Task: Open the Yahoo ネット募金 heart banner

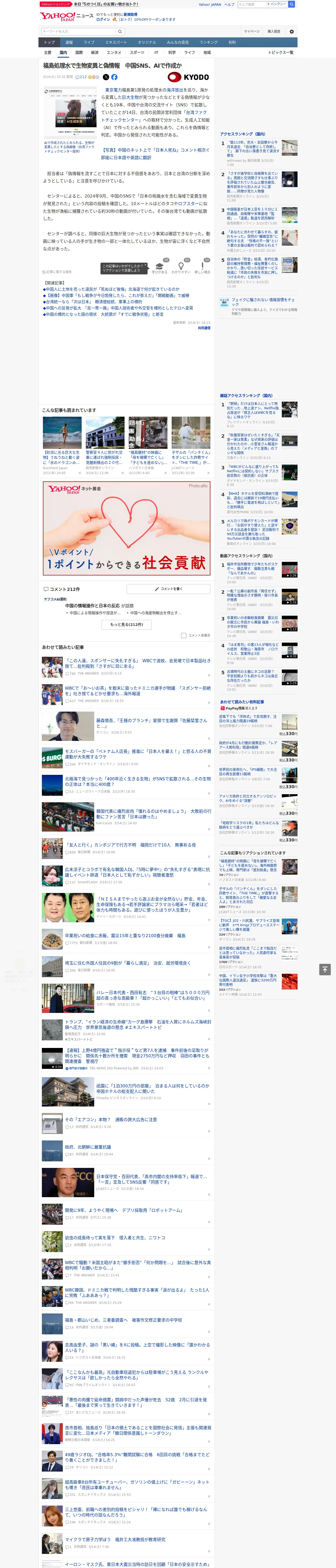Action: click(127, 528)
